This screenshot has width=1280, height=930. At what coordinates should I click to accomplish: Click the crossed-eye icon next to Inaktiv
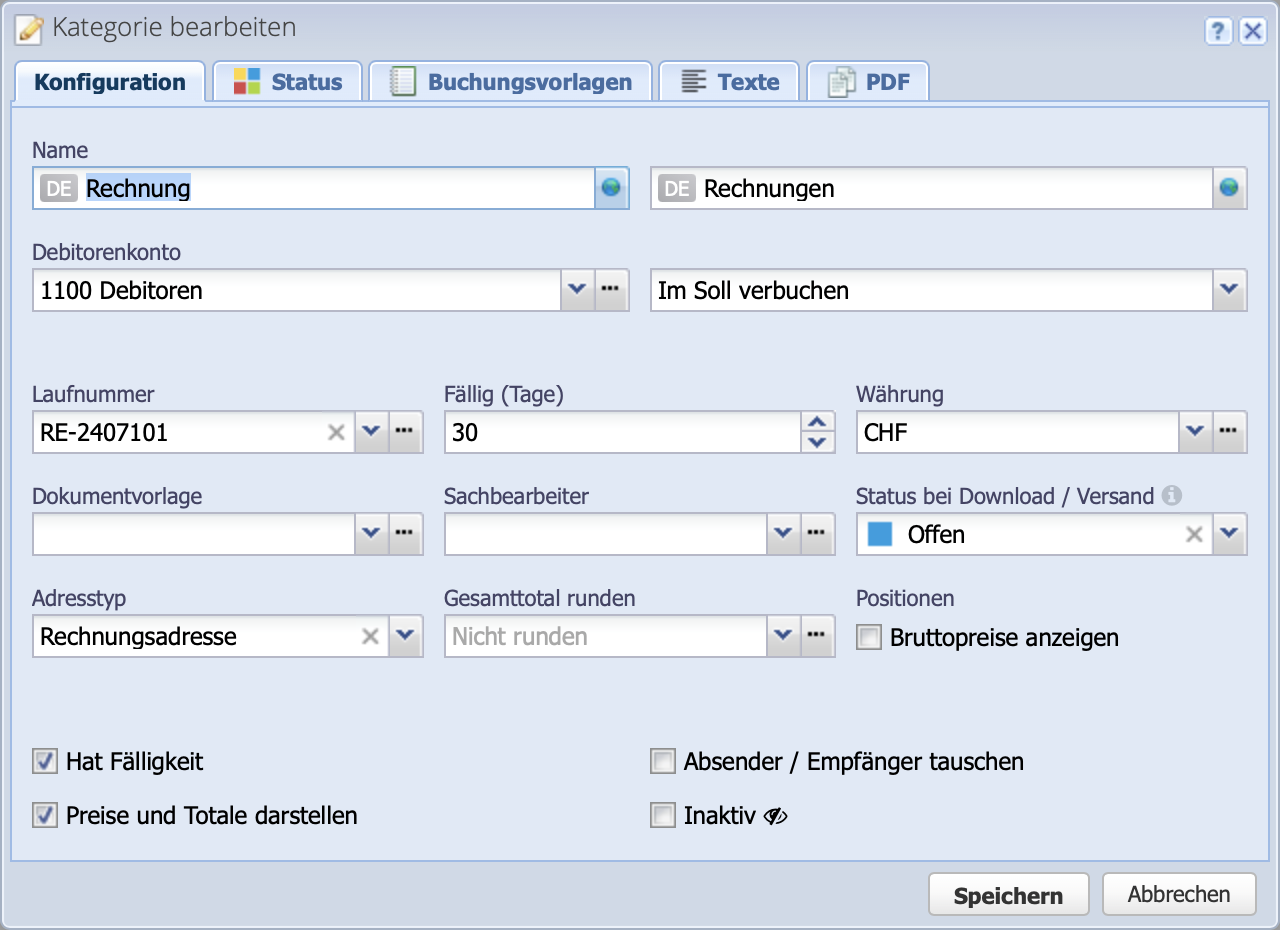[x=776, y=816]
